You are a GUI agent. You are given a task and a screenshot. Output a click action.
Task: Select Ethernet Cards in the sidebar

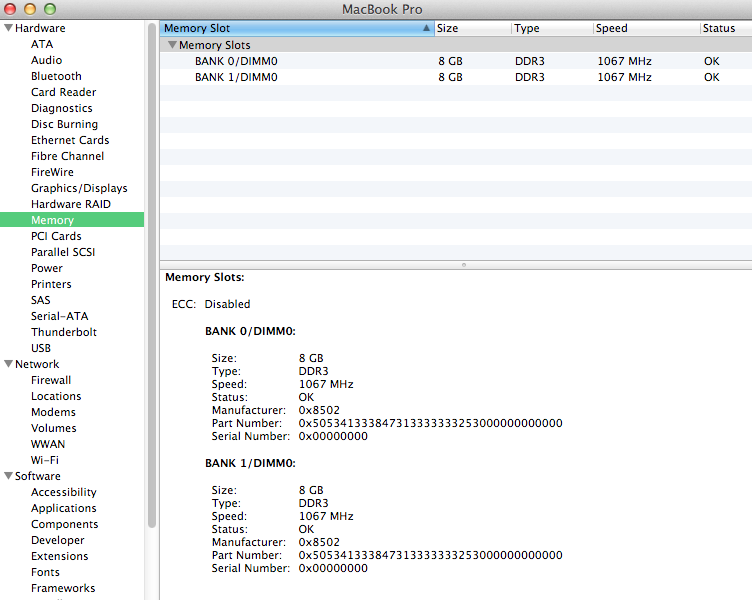tap(70, 140)
